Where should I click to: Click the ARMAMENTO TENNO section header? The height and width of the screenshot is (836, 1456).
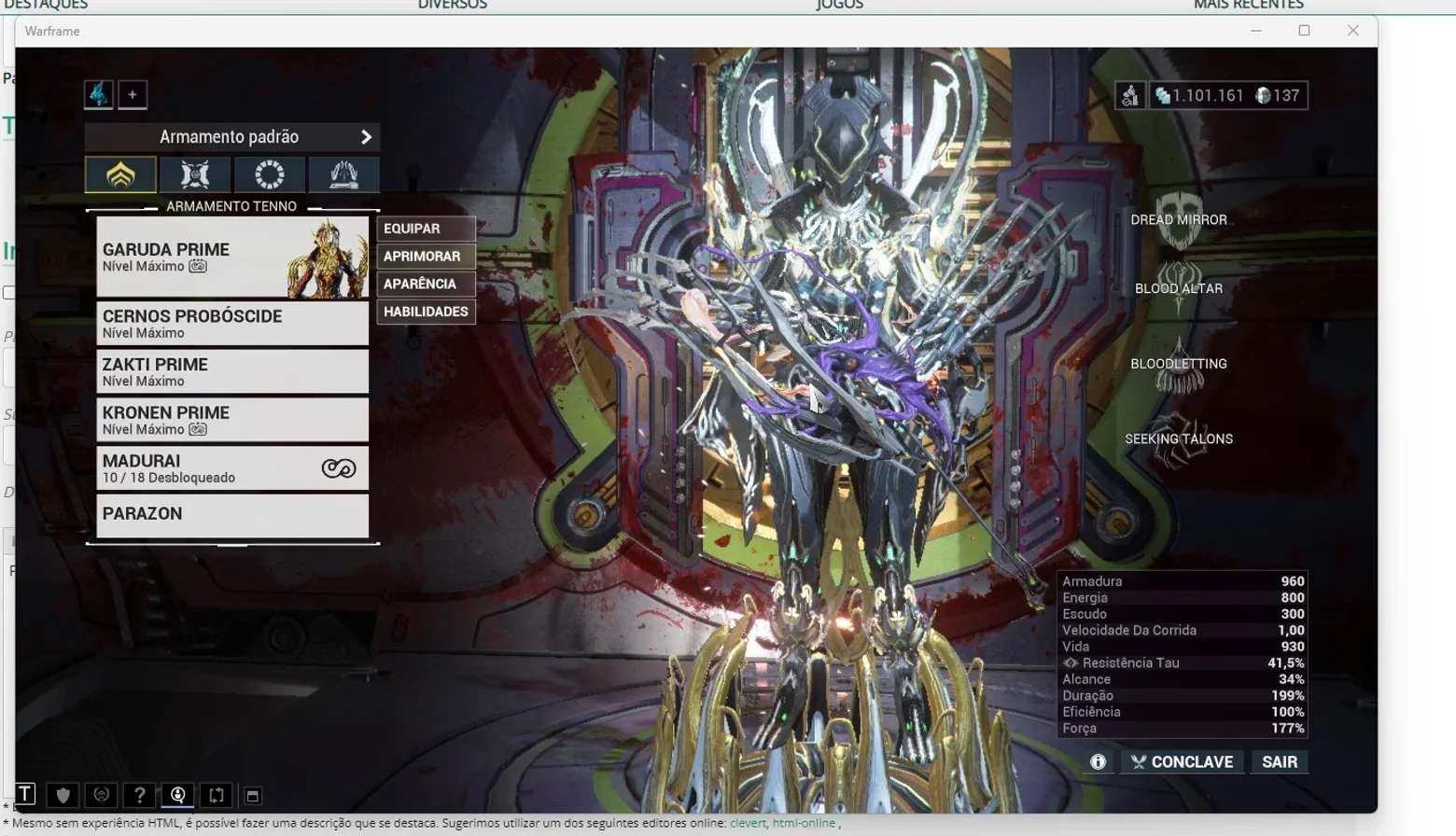231,206
